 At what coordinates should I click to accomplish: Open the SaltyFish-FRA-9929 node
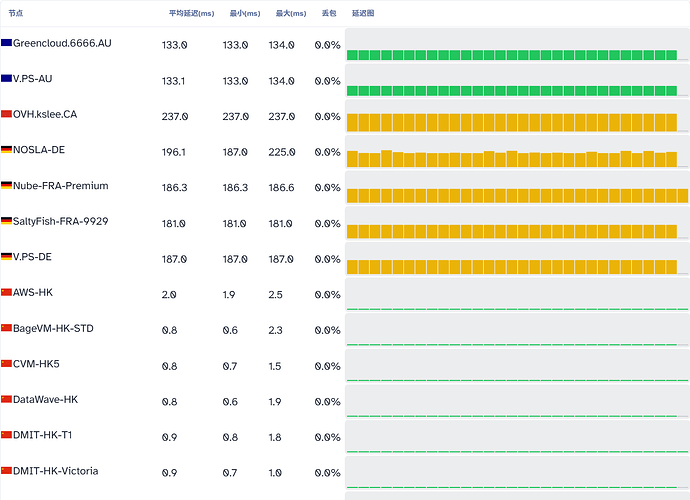60,221
